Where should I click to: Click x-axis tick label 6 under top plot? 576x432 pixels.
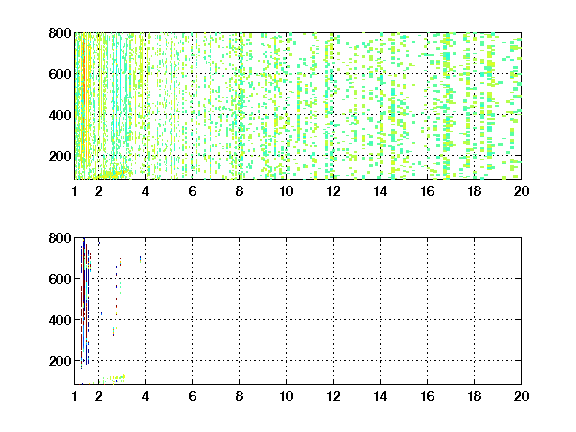point(192,191)
